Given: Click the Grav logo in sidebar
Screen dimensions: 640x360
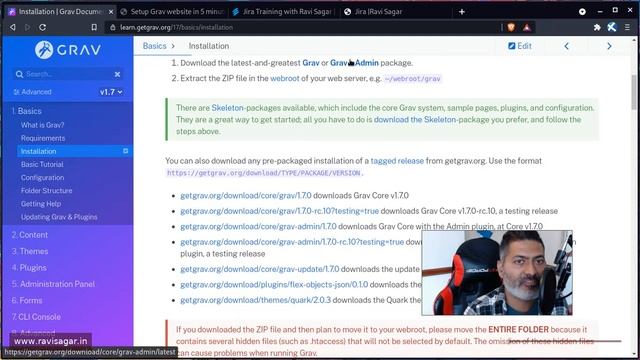Looking at the screenshot, I should pos(68,50).
